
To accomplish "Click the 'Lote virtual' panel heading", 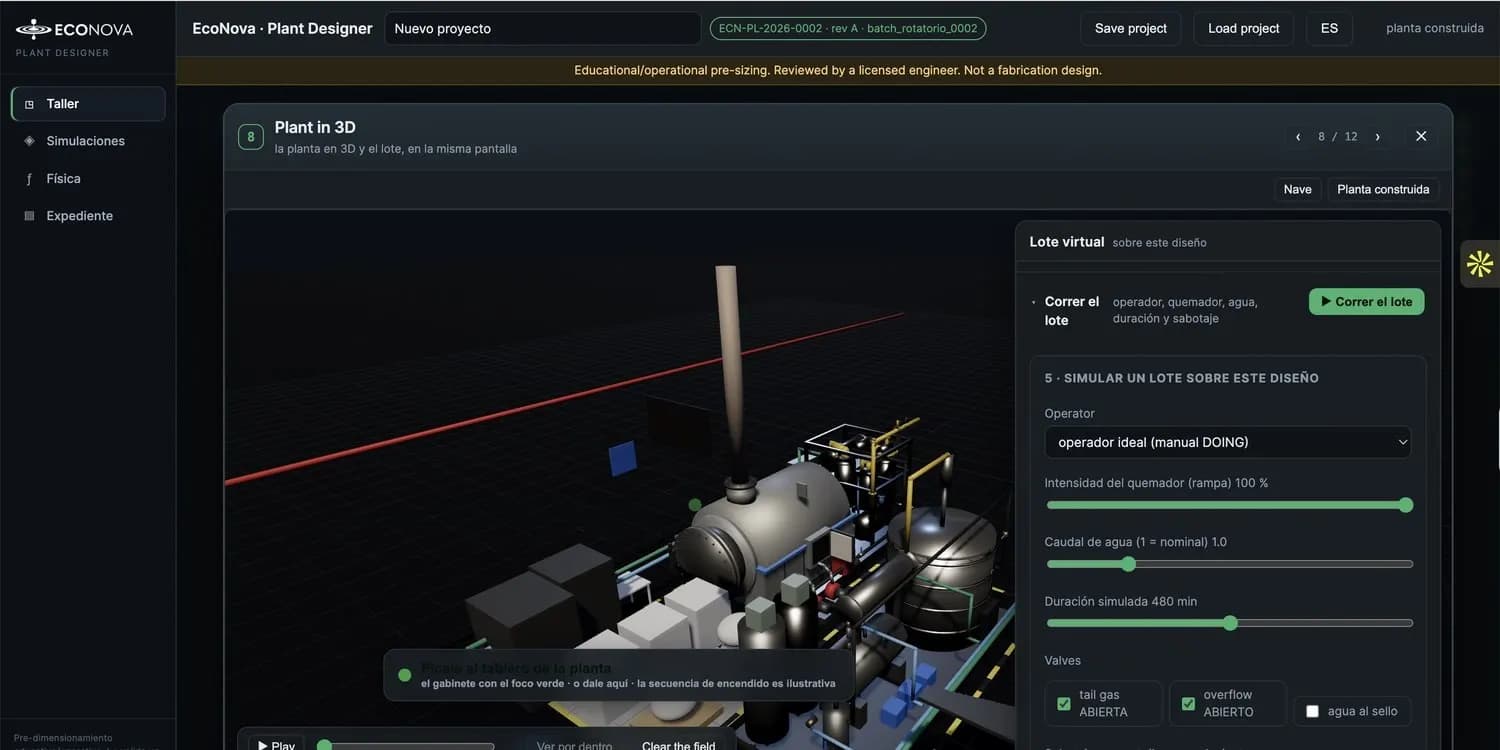I will (1067, 242).
